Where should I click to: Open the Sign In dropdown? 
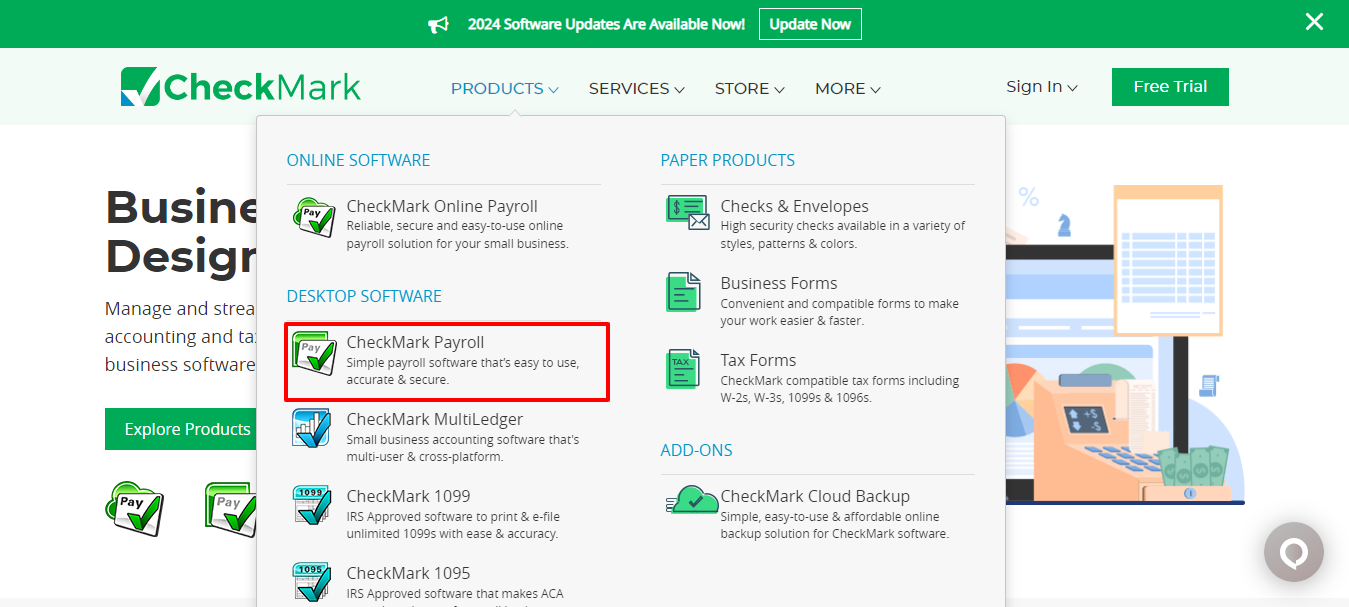[1041, 87]
